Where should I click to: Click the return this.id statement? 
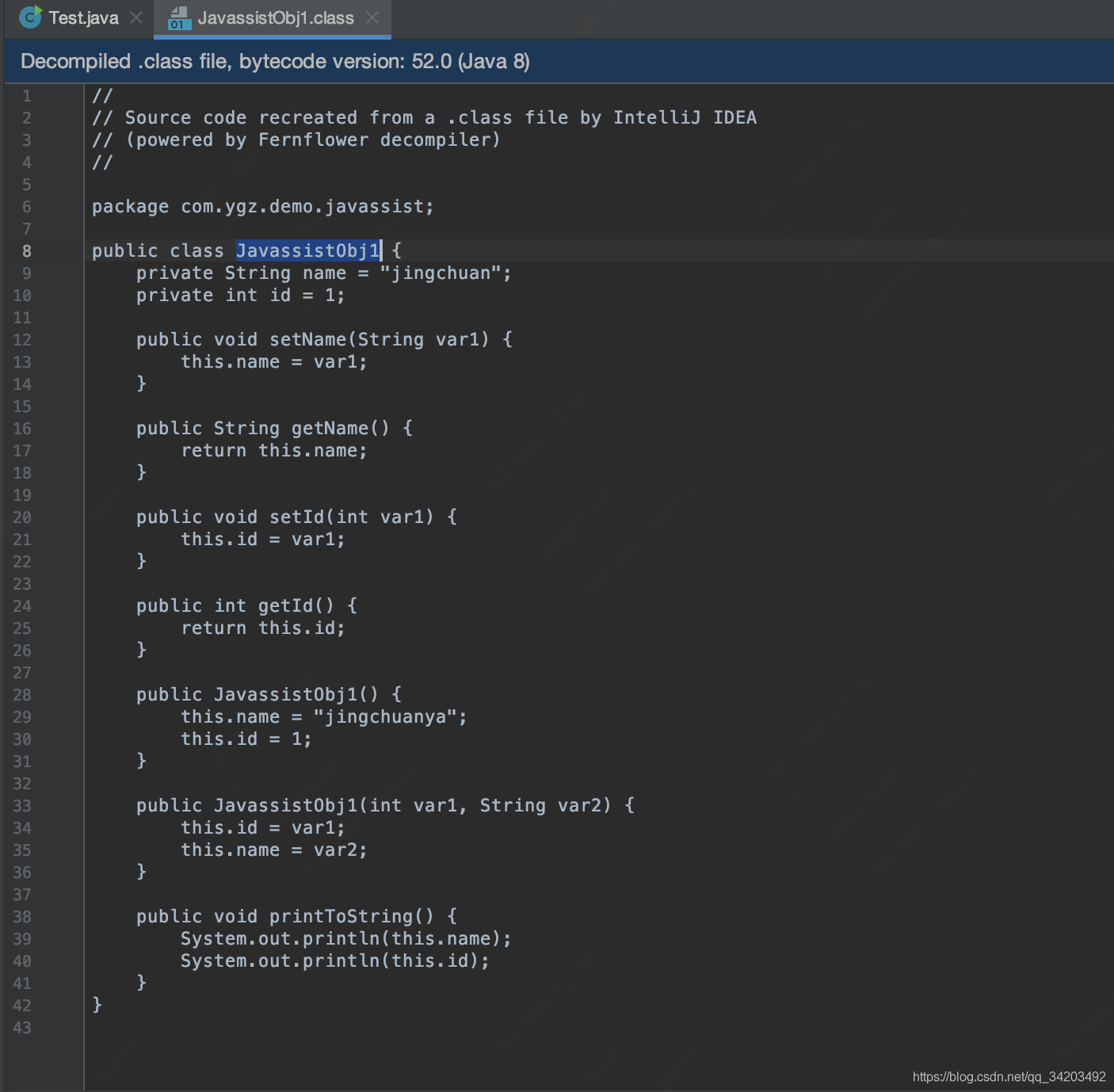point(263,628)
